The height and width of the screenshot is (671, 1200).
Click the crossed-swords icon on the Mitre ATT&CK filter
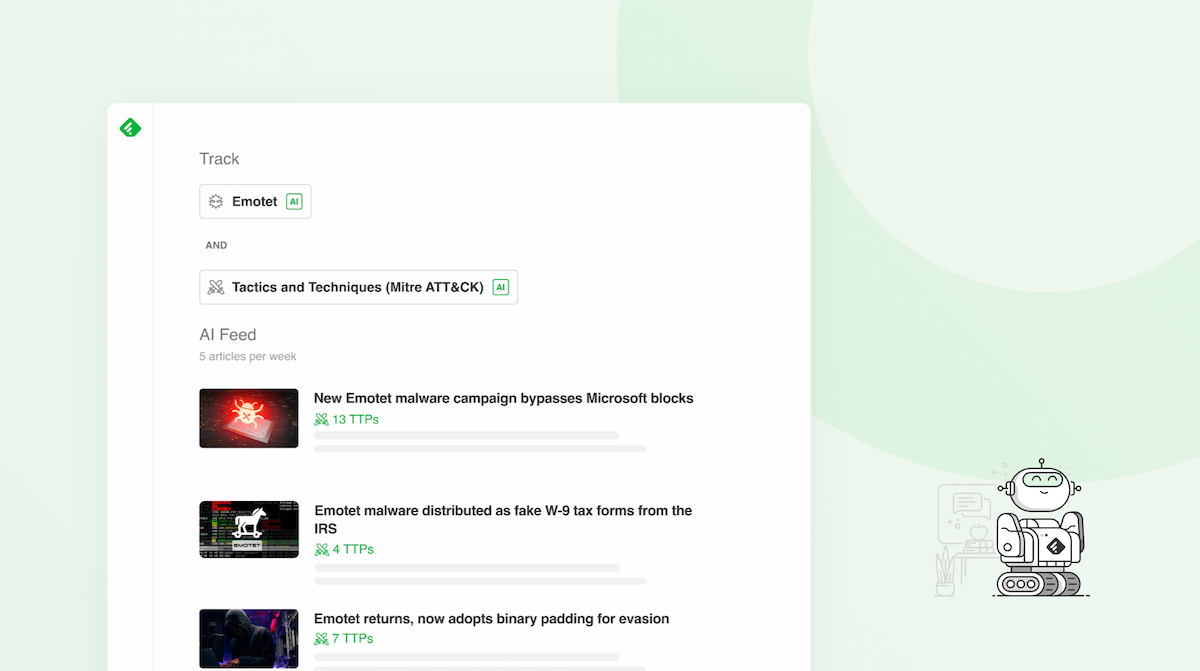(x=216, y=287)
